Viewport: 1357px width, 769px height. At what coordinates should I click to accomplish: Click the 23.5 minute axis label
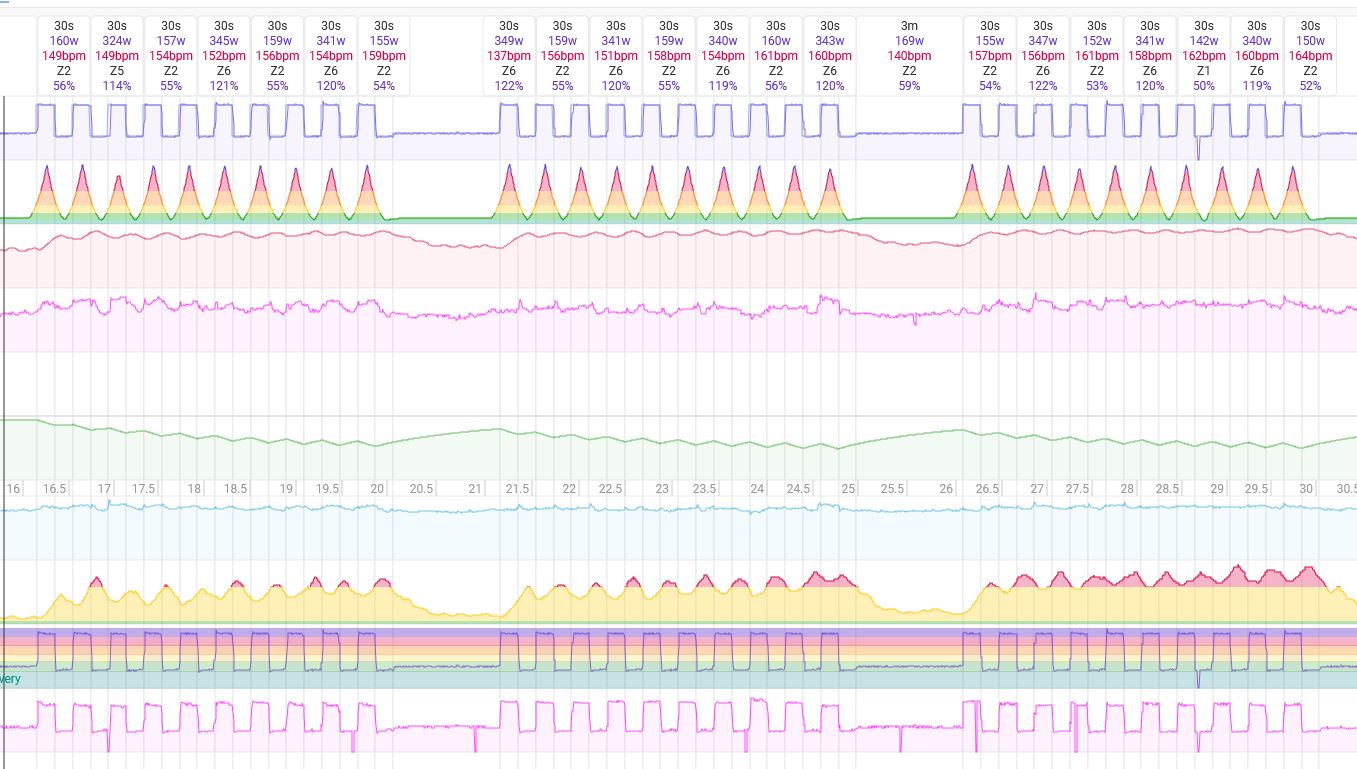click(x=704, y=489)
